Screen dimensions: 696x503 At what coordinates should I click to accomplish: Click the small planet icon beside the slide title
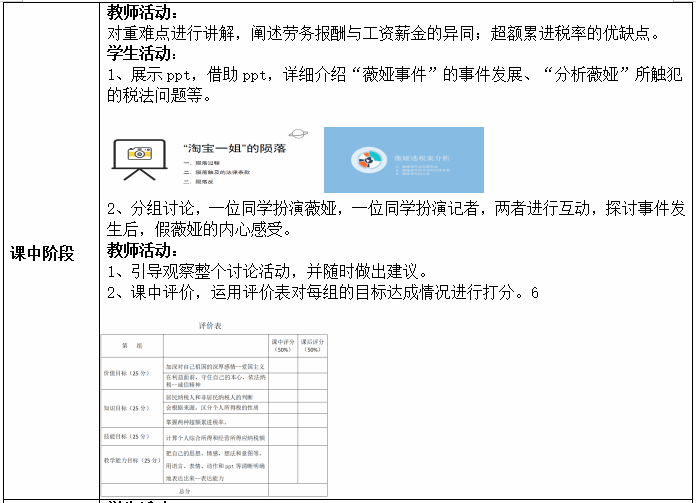click(x=297, y=133)
